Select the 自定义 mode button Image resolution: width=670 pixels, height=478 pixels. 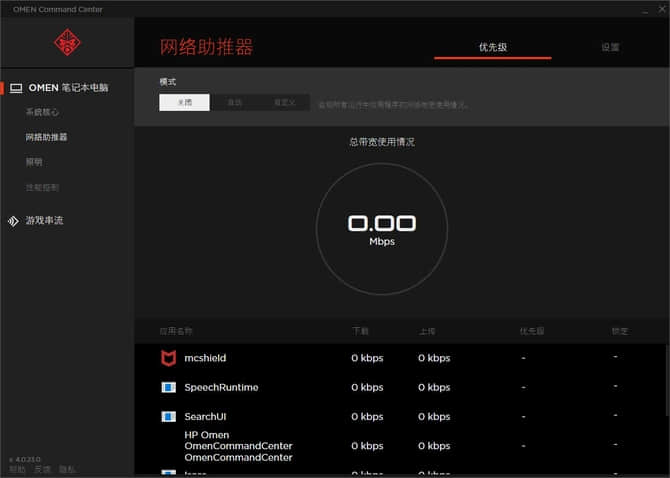[x=285, y=103]
